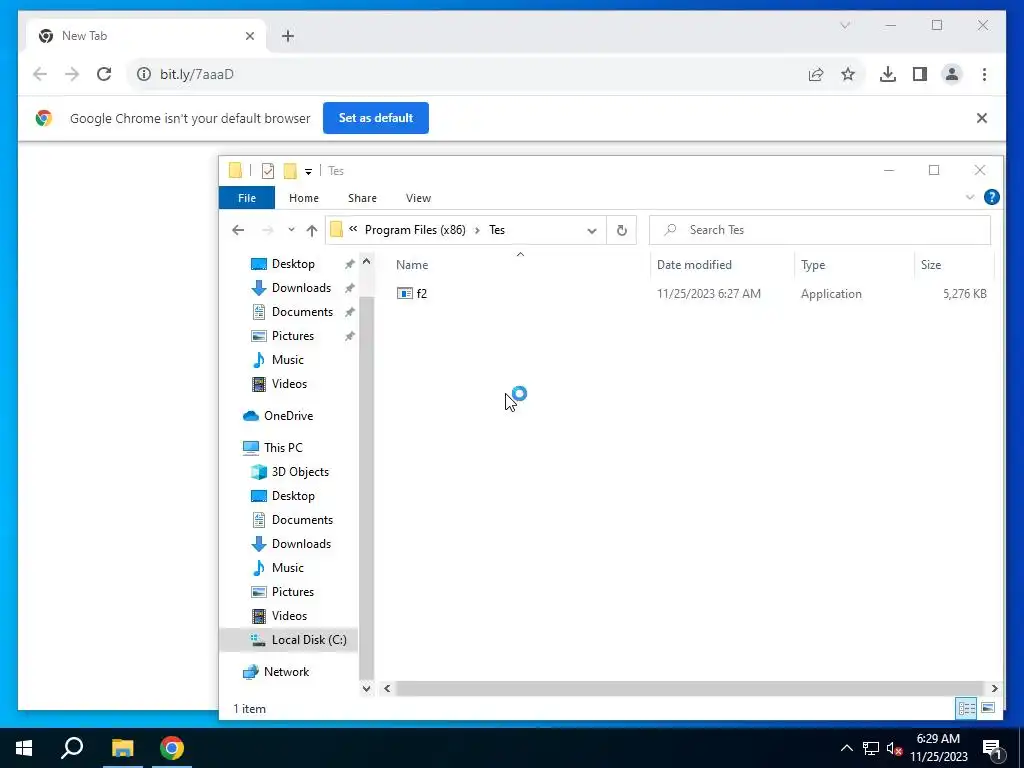Click Program Files (x86) in breadcrumb
The width and height of the screenshot is (1024, 768).
click(415, 230)
